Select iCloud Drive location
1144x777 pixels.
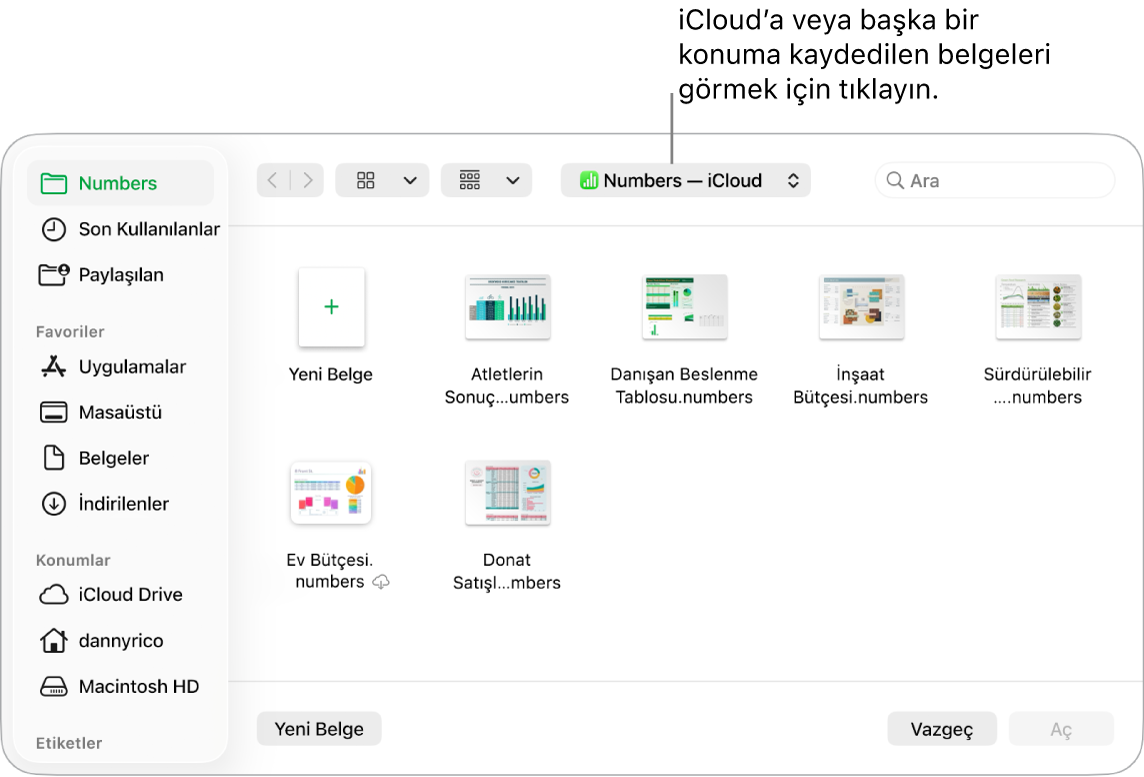tap(120, 595)
